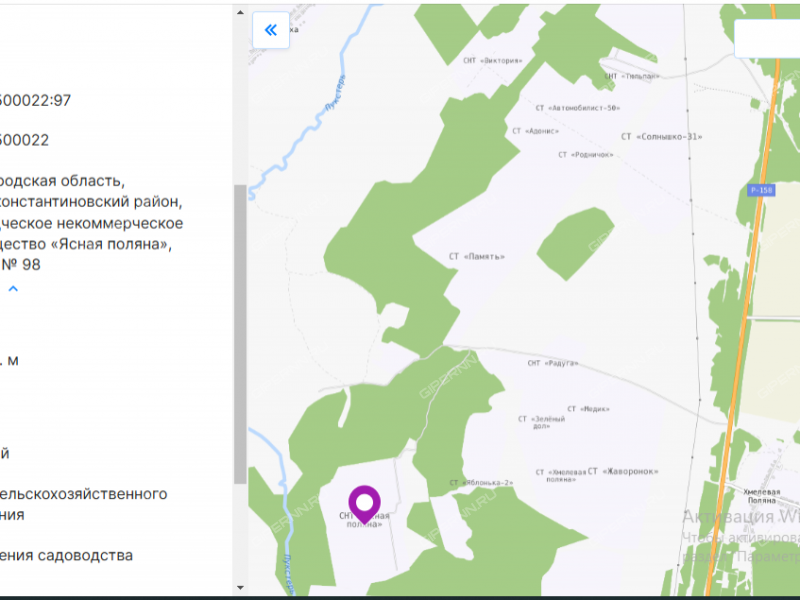Click the scrollbar up arrow
The image size is (800, 600).
(x=240, y=13)
